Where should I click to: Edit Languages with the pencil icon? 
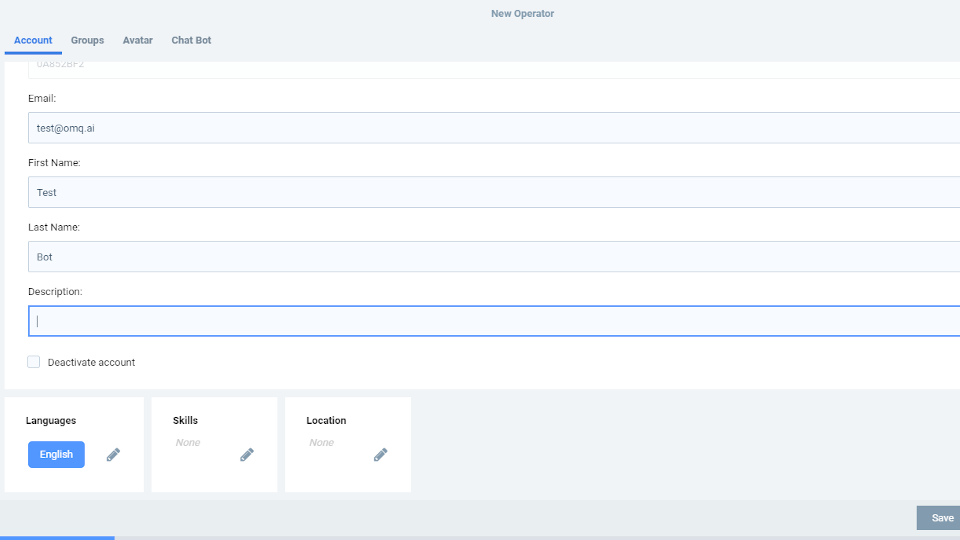click(113, 454)
